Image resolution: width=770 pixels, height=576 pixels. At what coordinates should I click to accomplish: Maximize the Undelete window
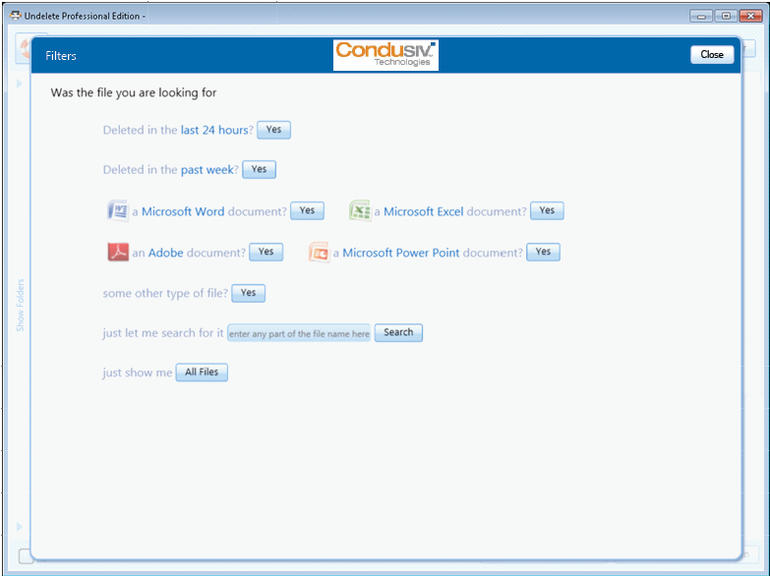click(x=726, y=16)
